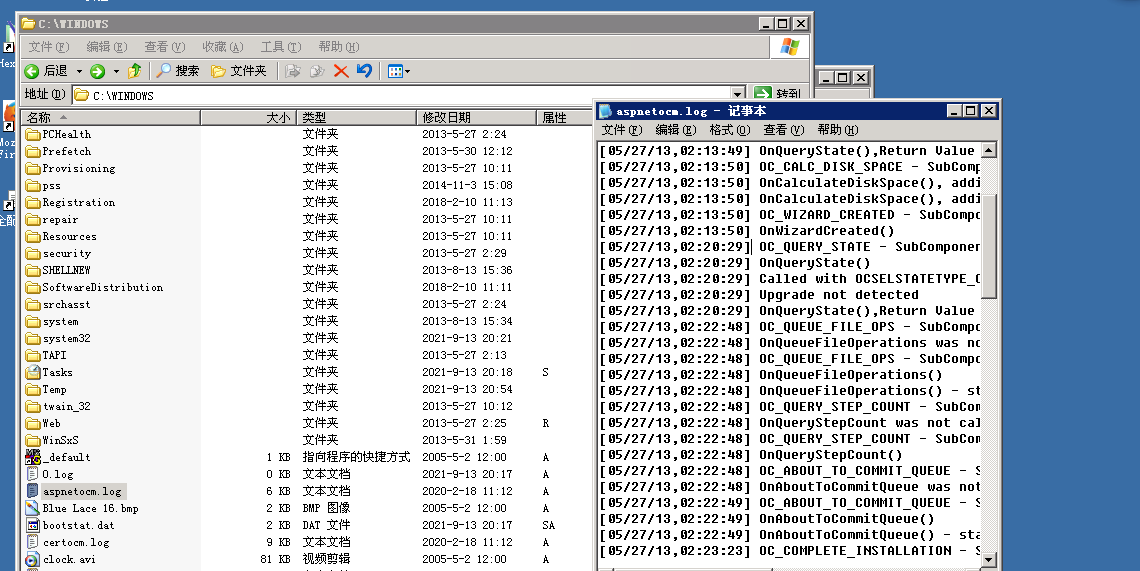Select the aspnetocm.log file

pos(75,491)
